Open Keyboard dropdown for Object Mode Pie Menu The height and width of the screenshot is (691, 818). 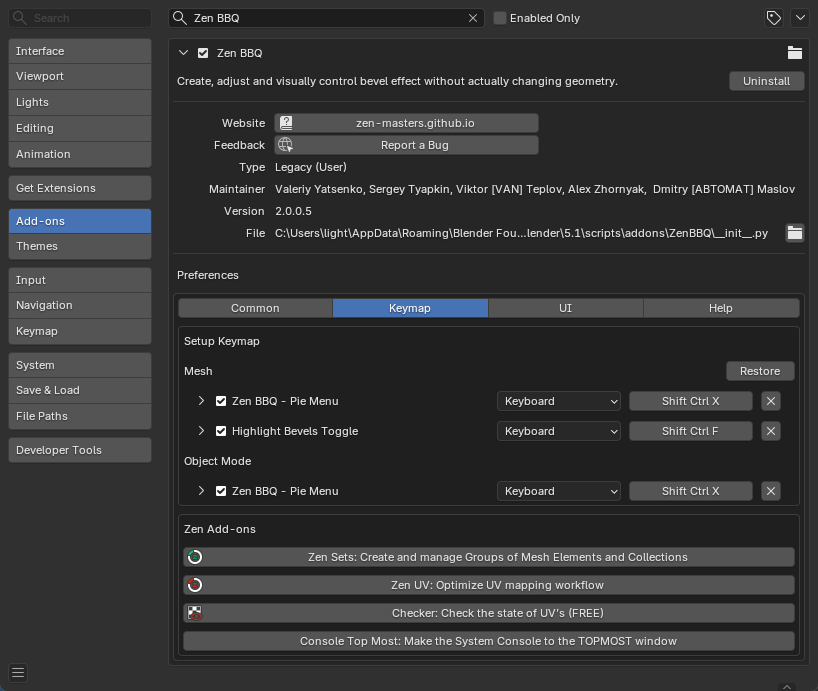tap(559, 491)
